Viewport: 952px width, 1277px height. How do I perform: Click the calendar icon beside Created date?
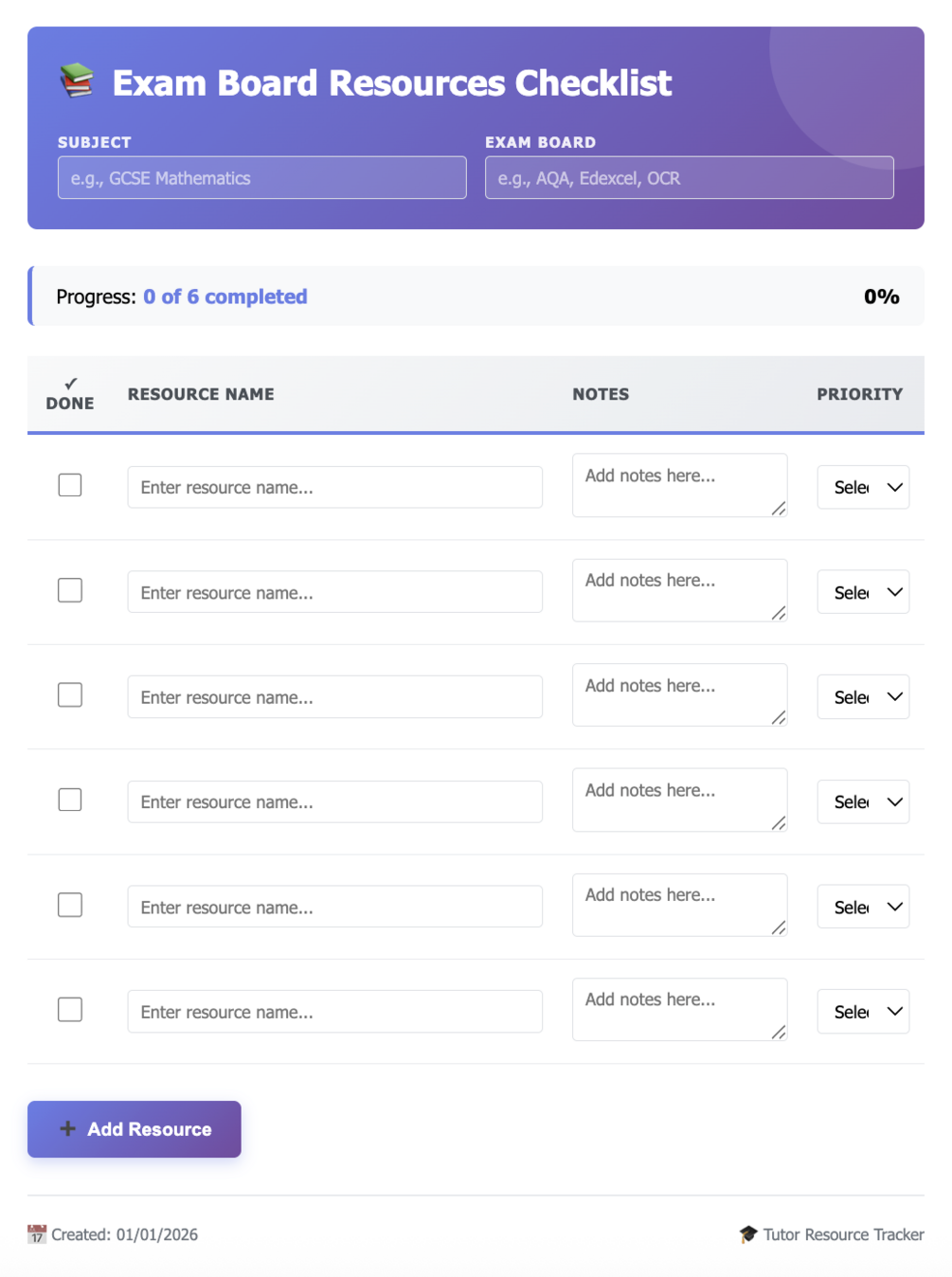(37, 1234)
